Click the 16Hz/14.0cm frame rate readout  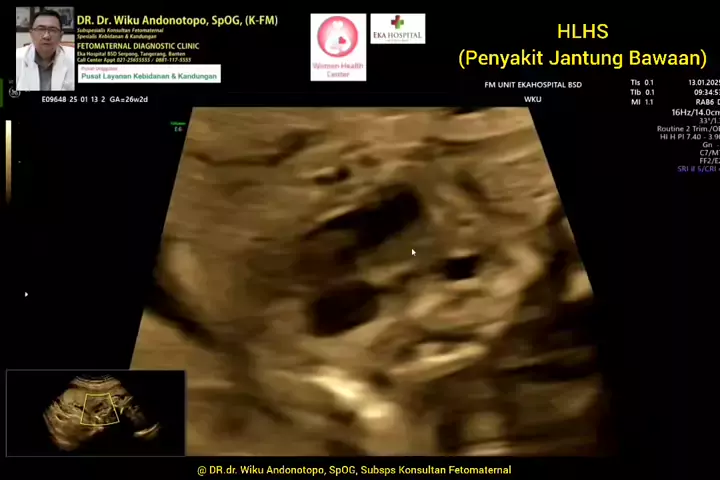pos(695,113)
